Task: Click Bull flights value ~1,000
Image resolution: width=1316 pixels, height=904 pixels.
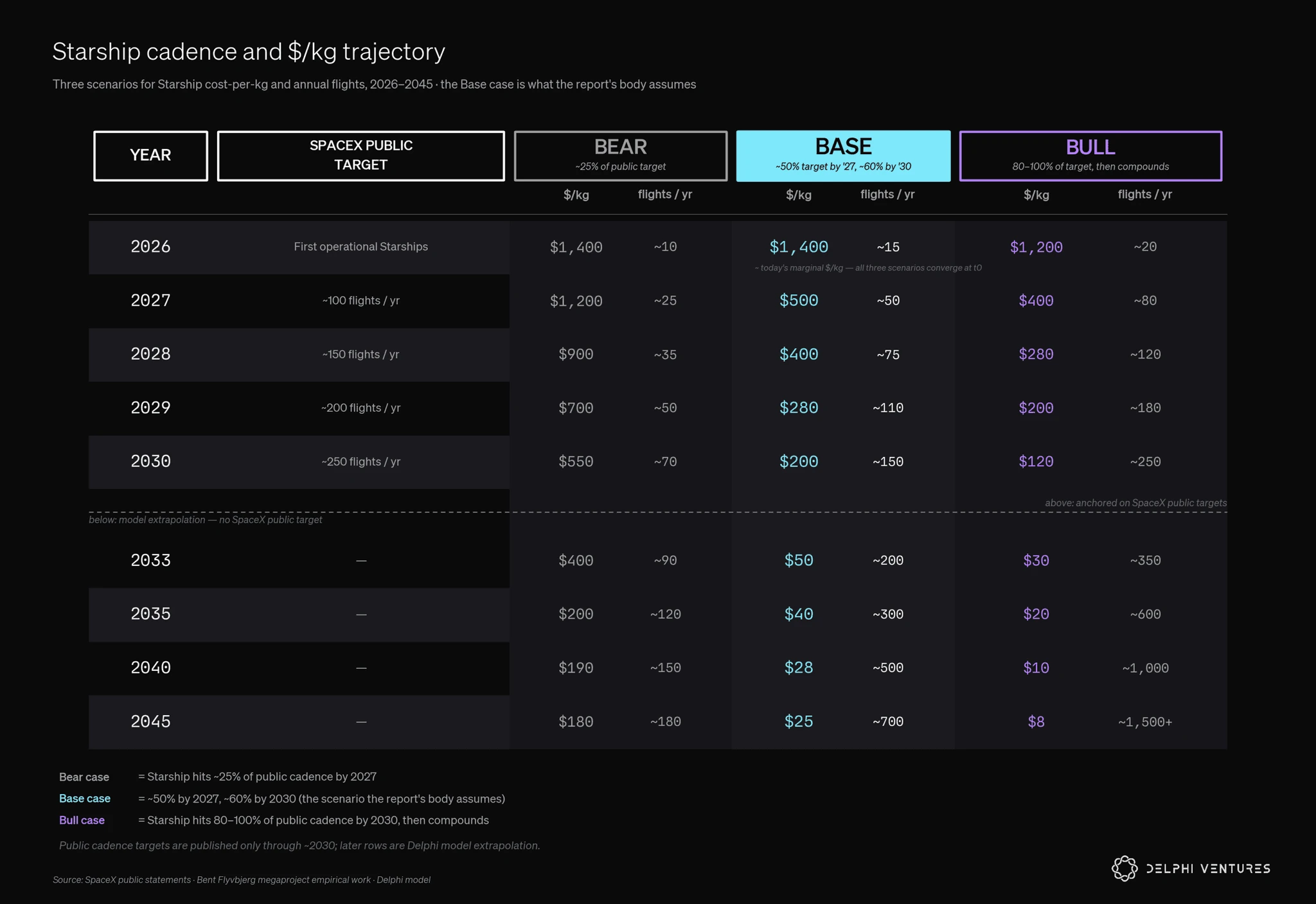Action: click(x=1145, y=668)
